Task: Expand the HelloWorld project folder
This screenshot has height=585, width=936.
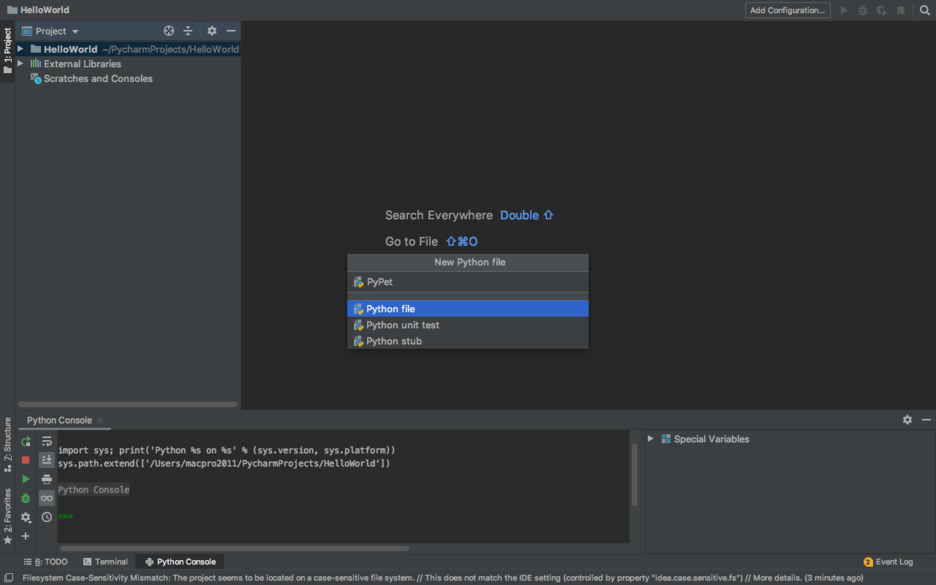Action: click(x=20, y=49)
